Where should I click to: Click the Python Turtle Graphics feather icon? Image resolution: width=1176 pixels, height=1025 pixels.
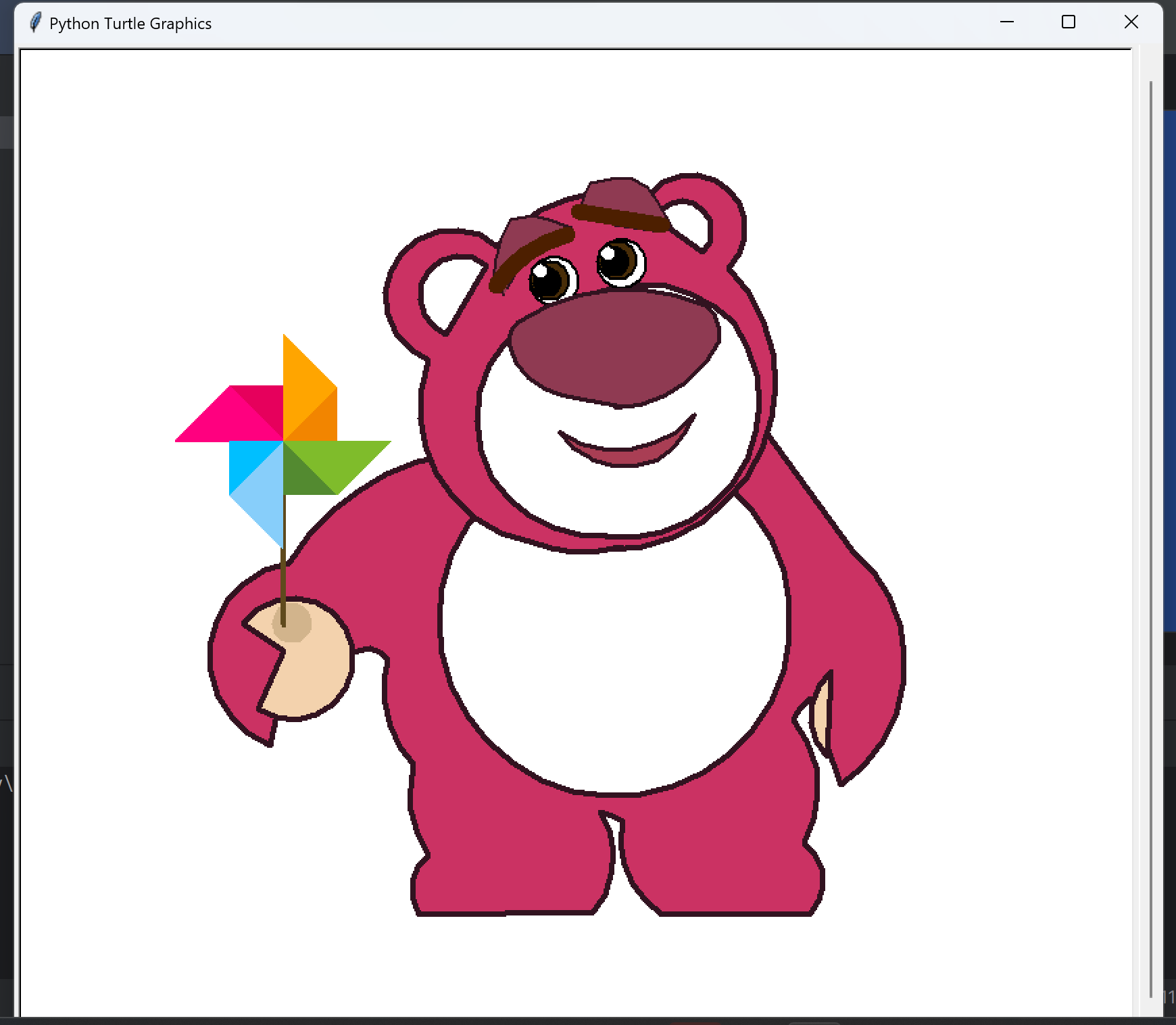(36, 23)
